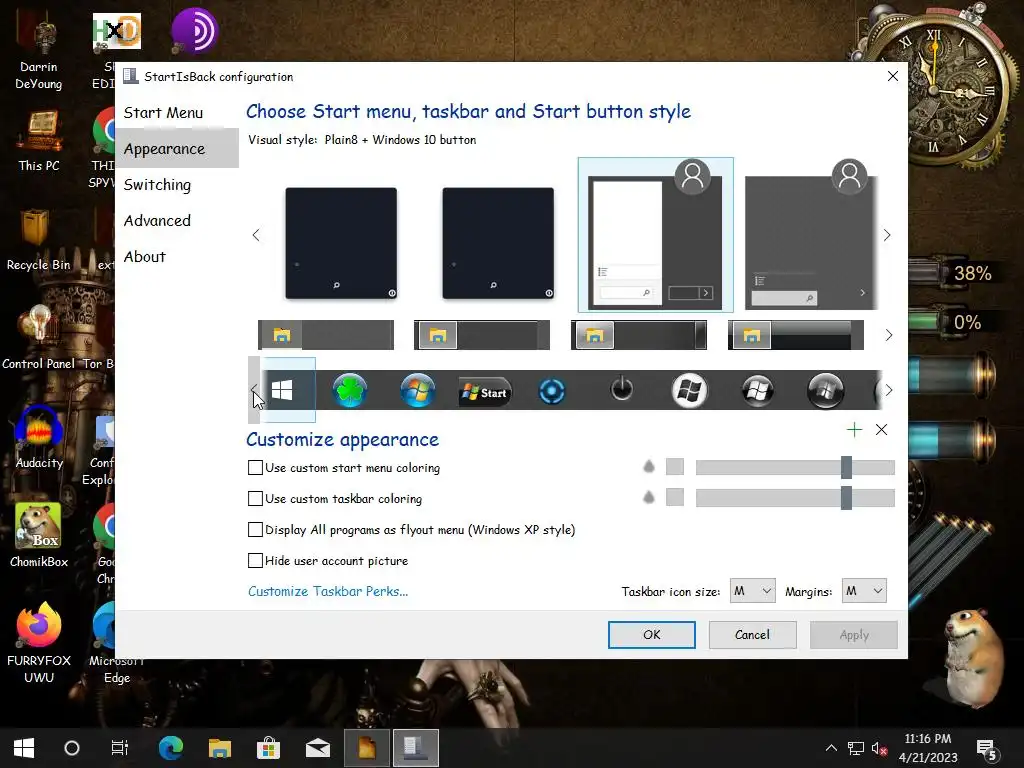This screenshot has width=1024, height=768.
Task: Select the XP-style 'Start' button
Action: click(485, 392)
